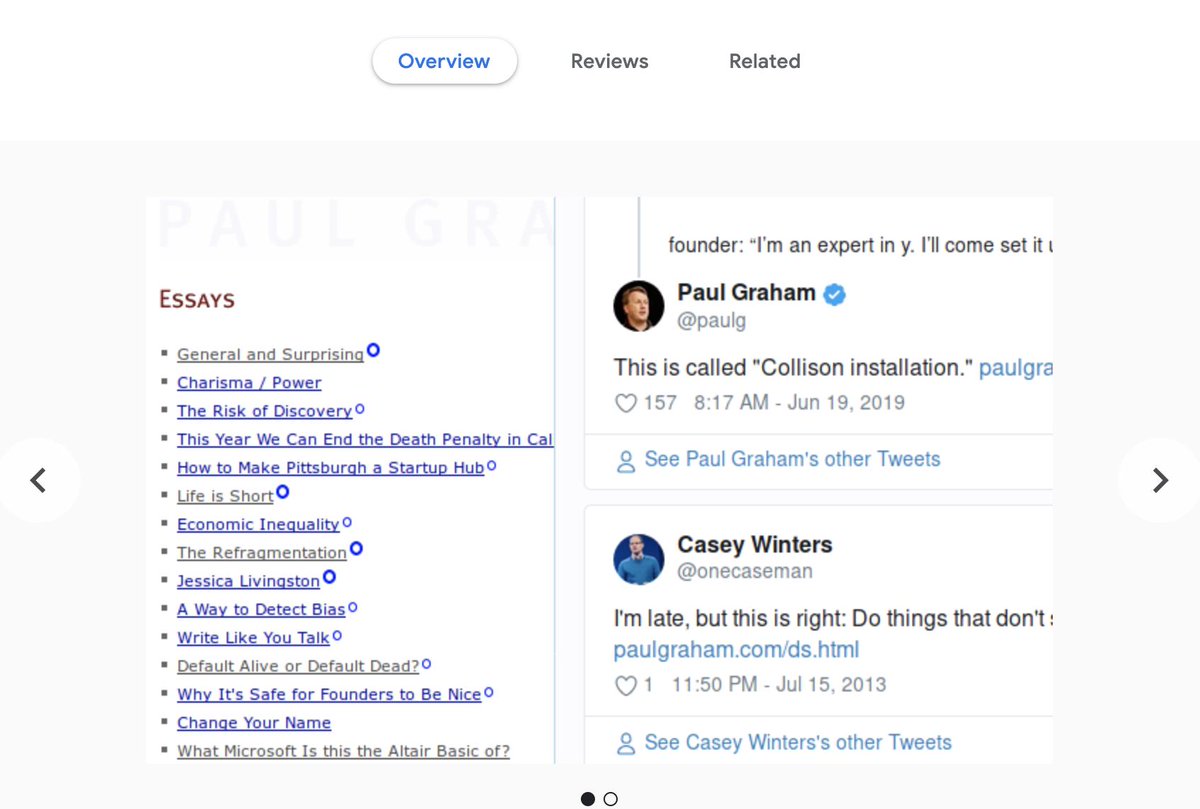Viewport: 1200px width, 809px height.
Task: Open the paulgra… link in Collison installation tweet
Action: (1016, 368)
